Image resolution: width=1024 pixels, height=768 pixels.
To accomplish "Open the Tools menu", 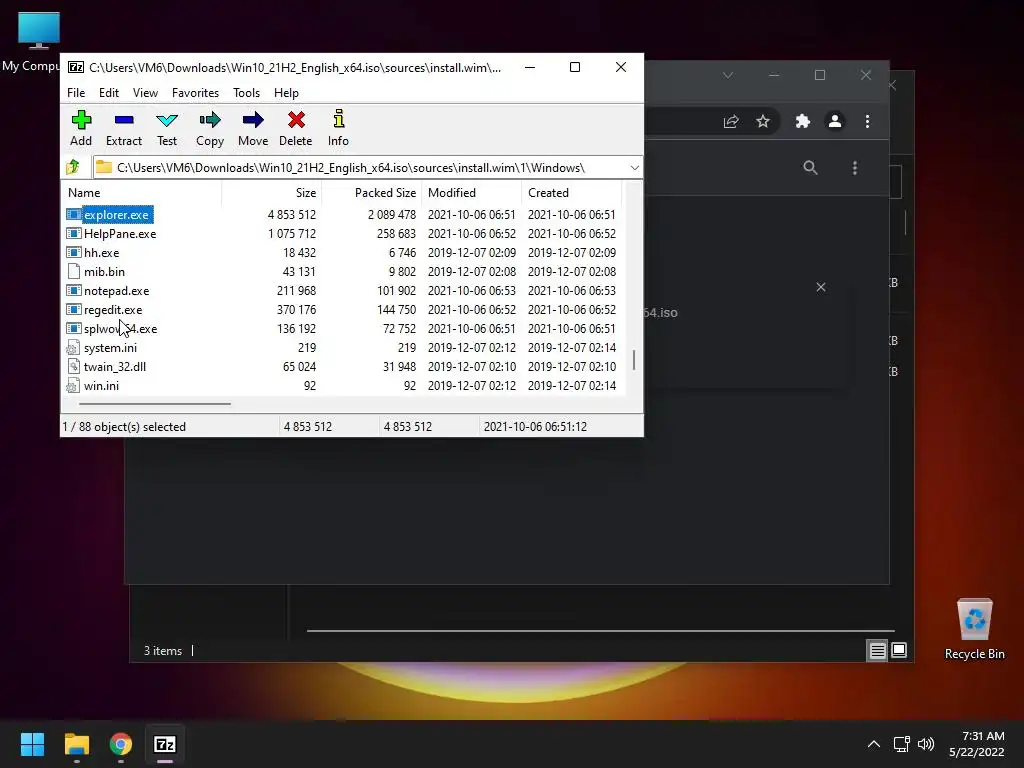I will (246, 93).
